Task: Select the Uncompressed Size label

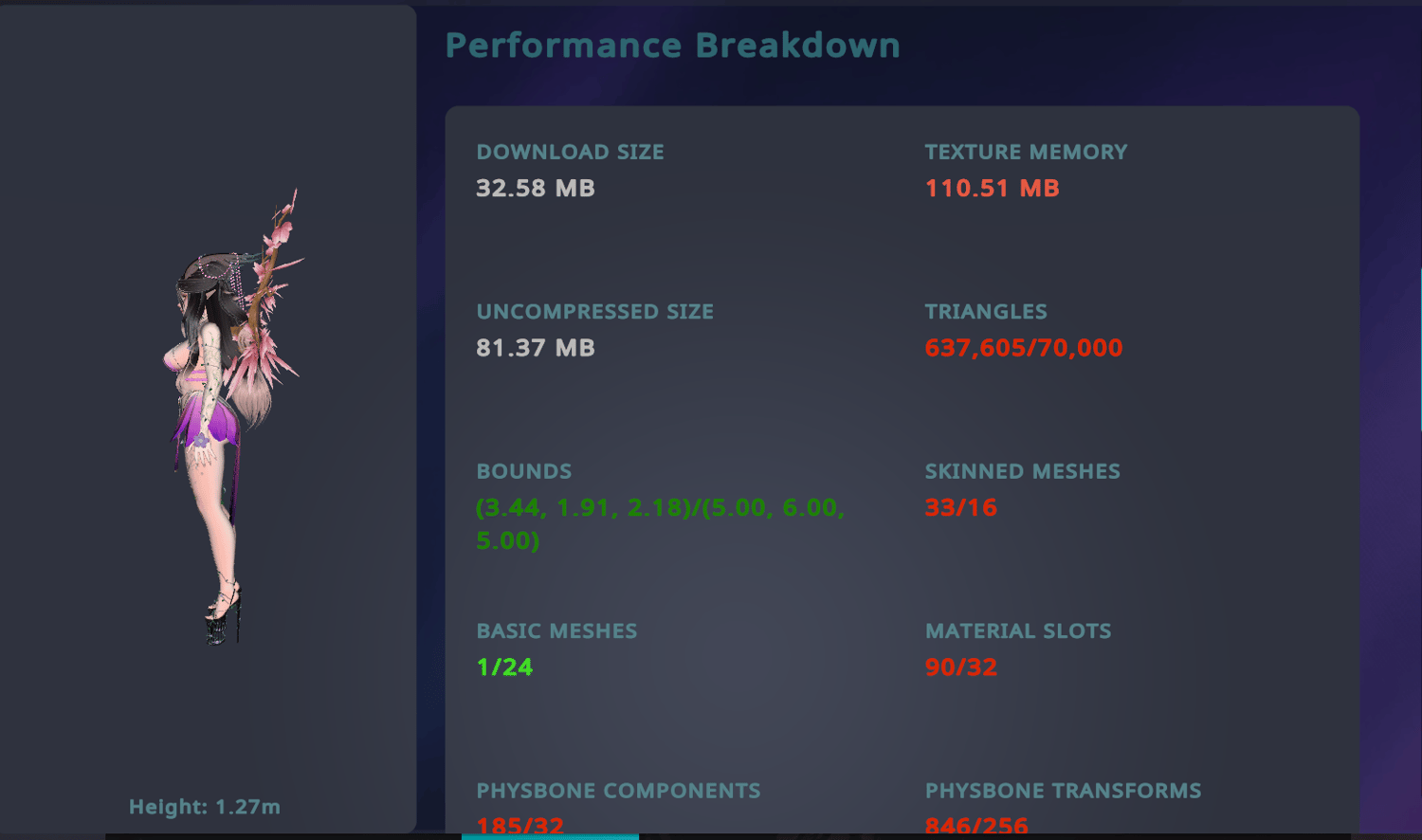Action: 595,312
